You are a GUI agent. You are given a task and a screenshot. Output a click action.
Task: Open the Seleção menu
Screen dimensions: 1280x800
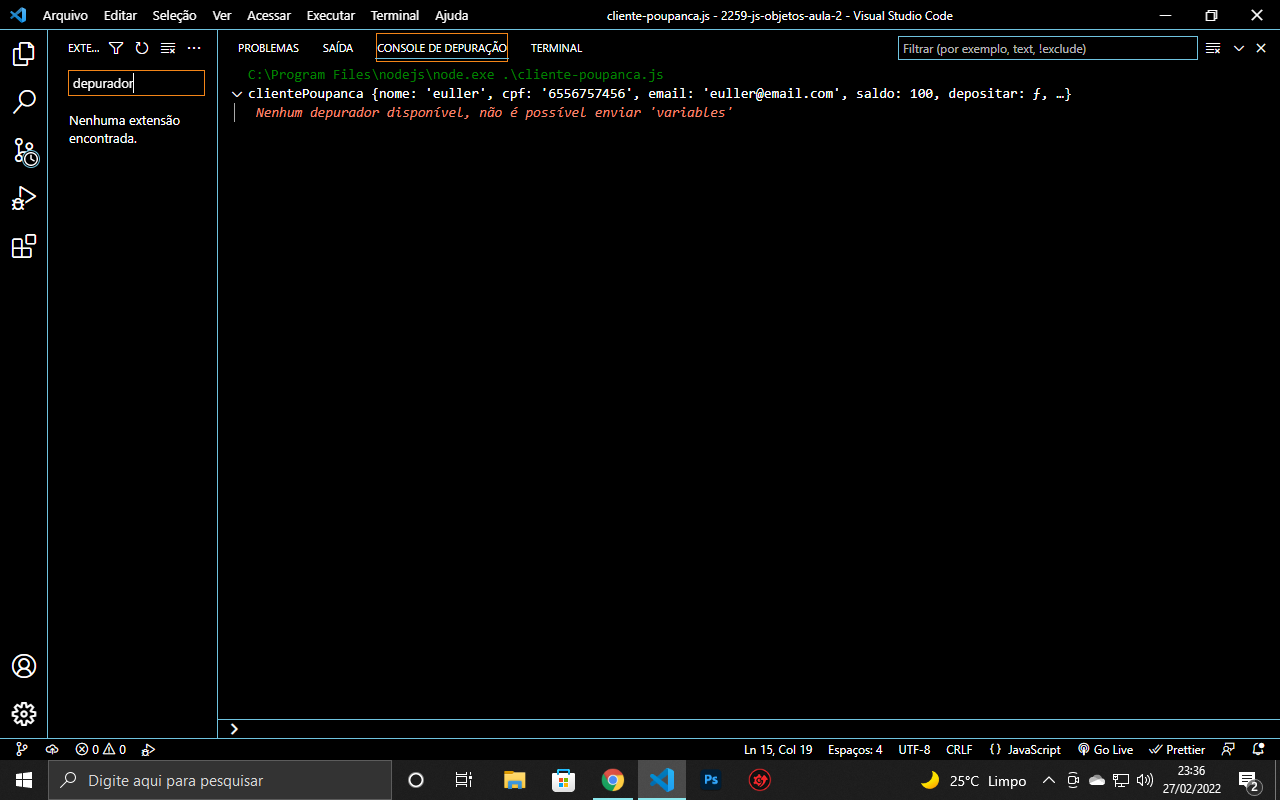point(174,15)
